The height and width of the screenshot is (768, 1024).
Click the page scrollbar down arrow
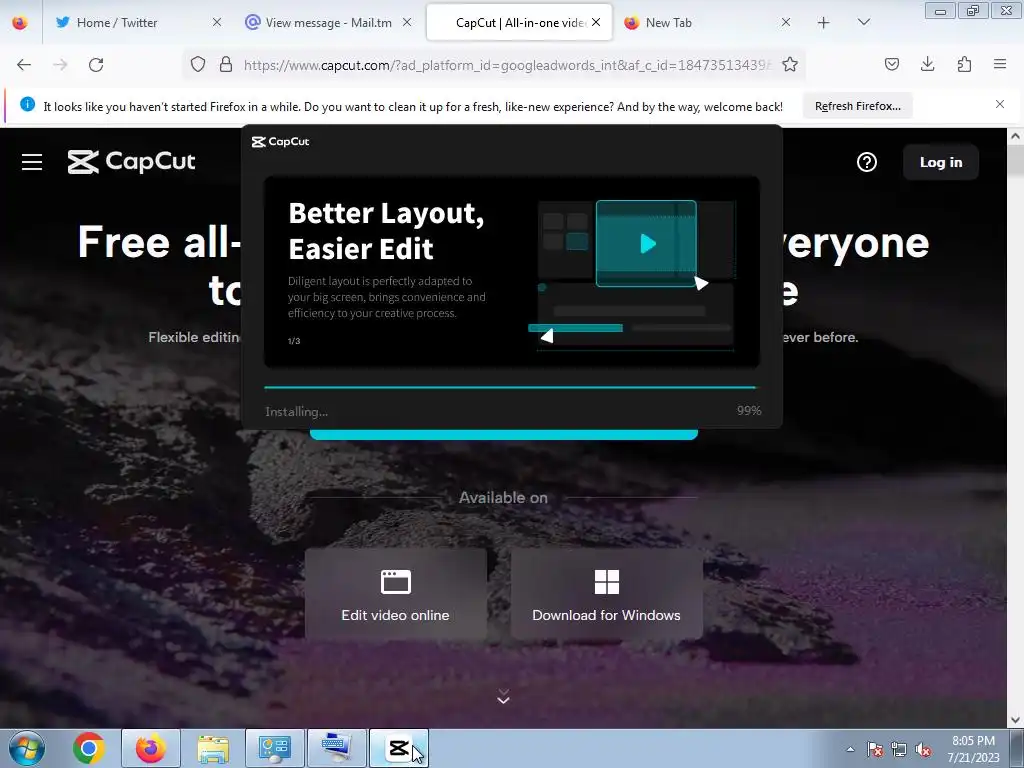pyautogui.click(x=1015, y=720)
